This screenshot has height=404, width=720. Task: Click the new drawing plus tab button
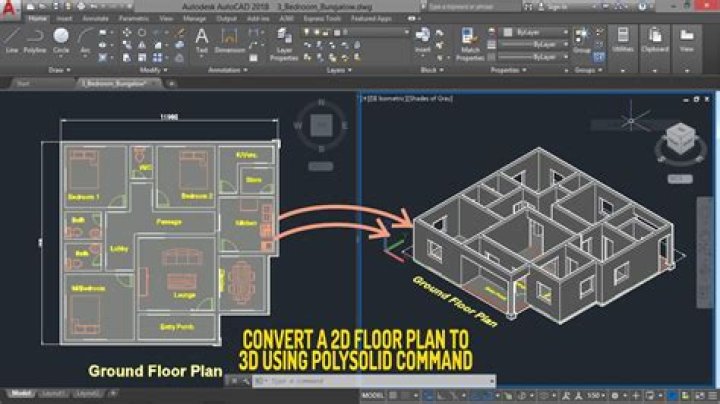[x=171, y=84]
